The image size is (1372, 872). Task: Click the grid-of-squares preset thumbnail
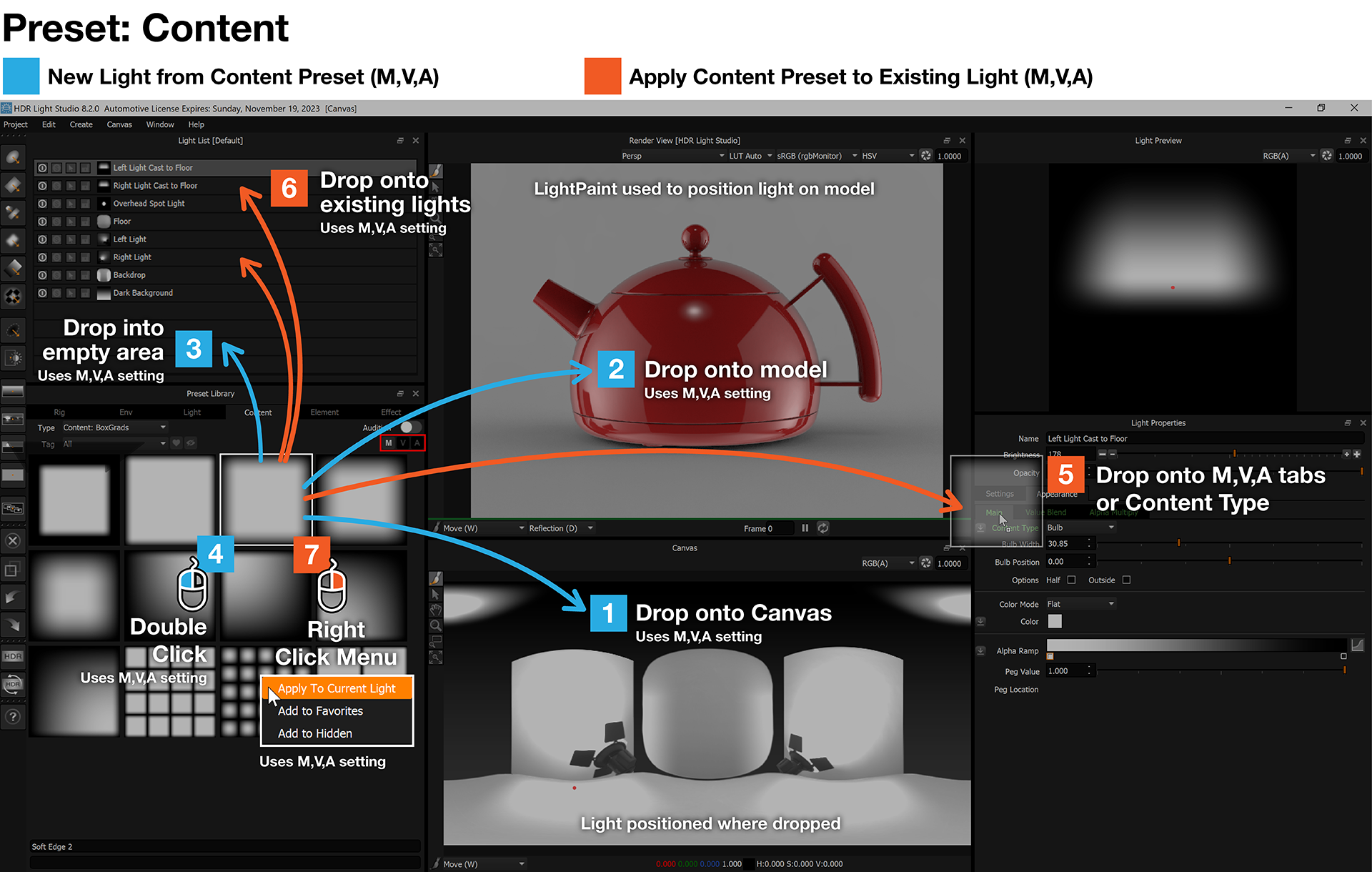(169, 692)
